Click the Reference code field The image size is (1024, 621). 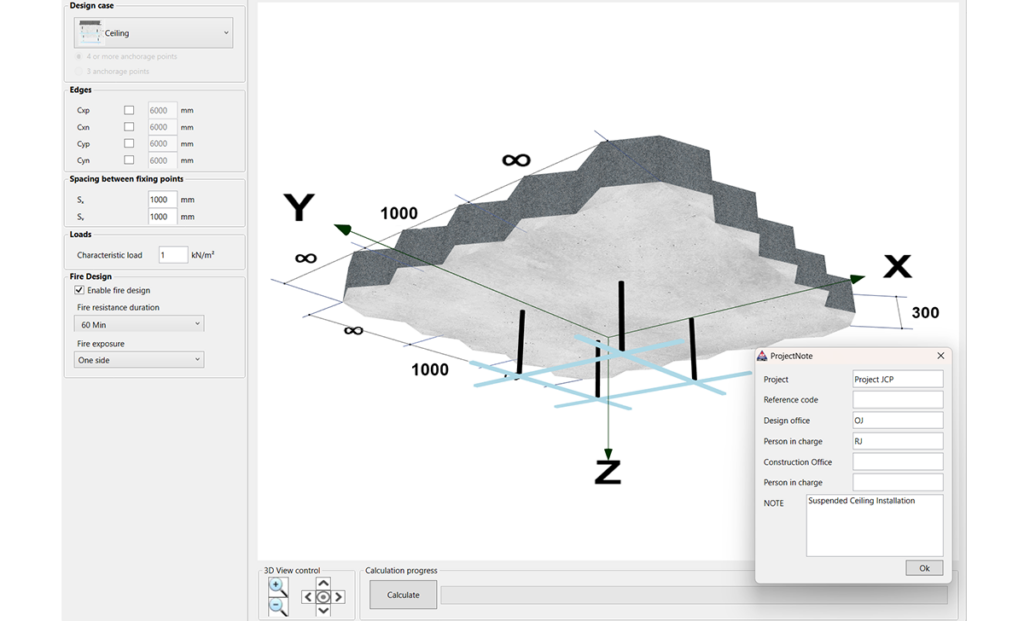[897, 400]
